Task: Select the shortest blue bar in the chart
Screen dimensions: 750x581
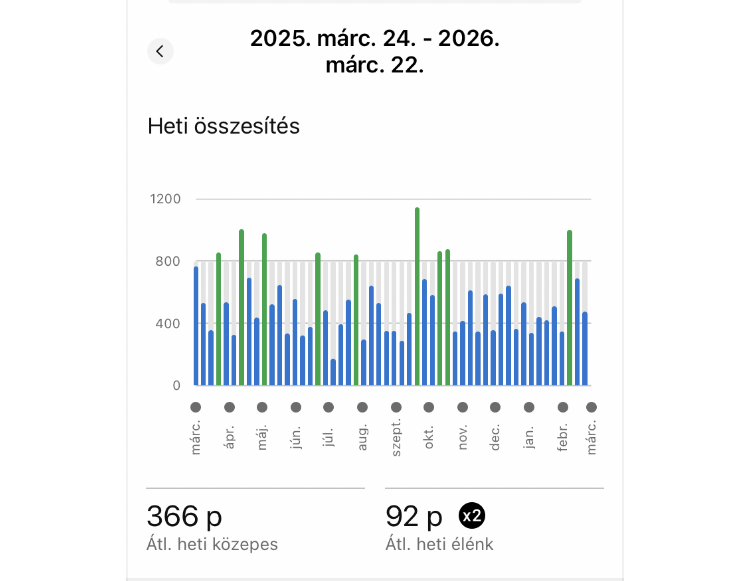Action: click(333, 372)
